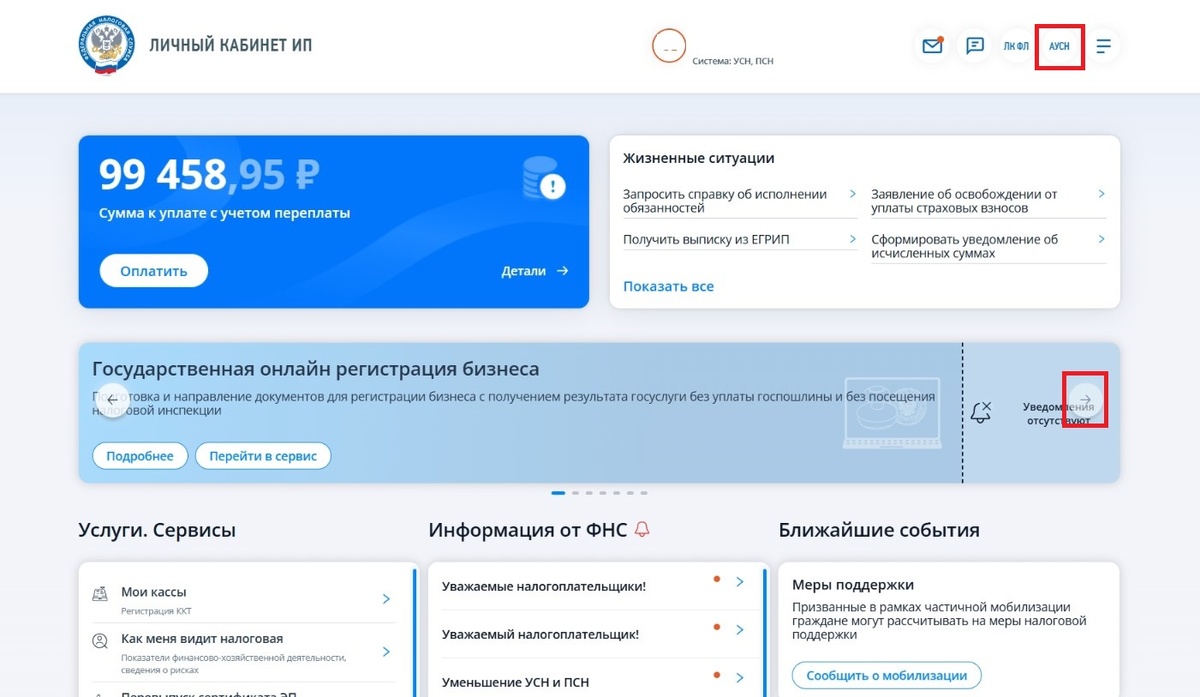Click the Оплатить button
The image size is (1200, 697).
coord(153,271)
